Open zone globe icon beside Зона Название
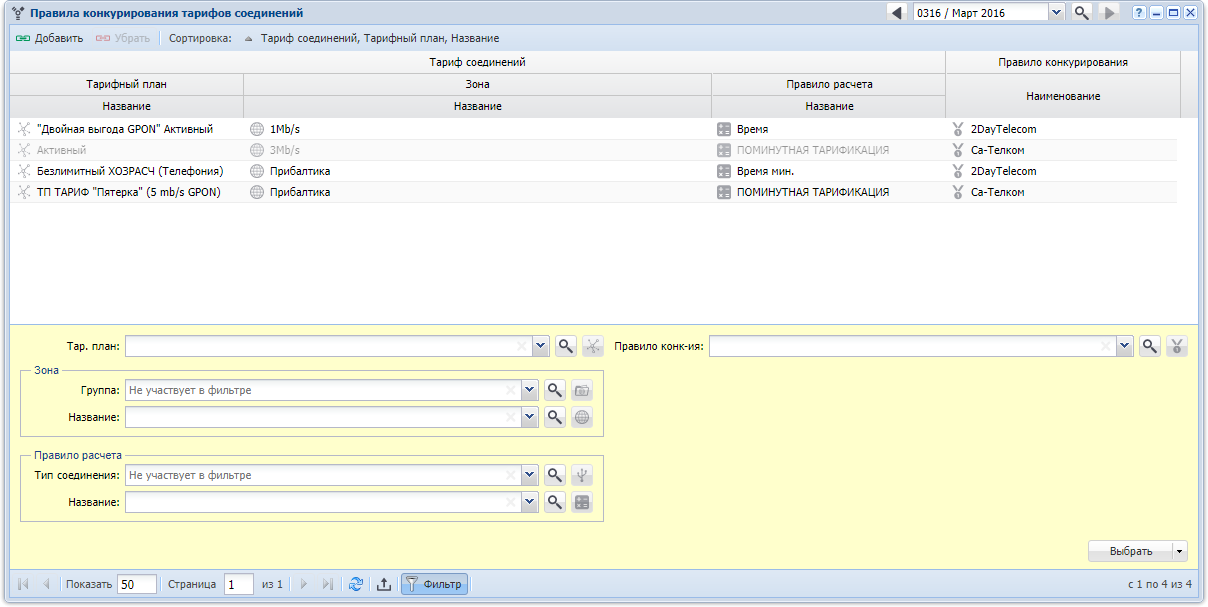This screenshot has width=1208, height=607. [x=582, y=417]
